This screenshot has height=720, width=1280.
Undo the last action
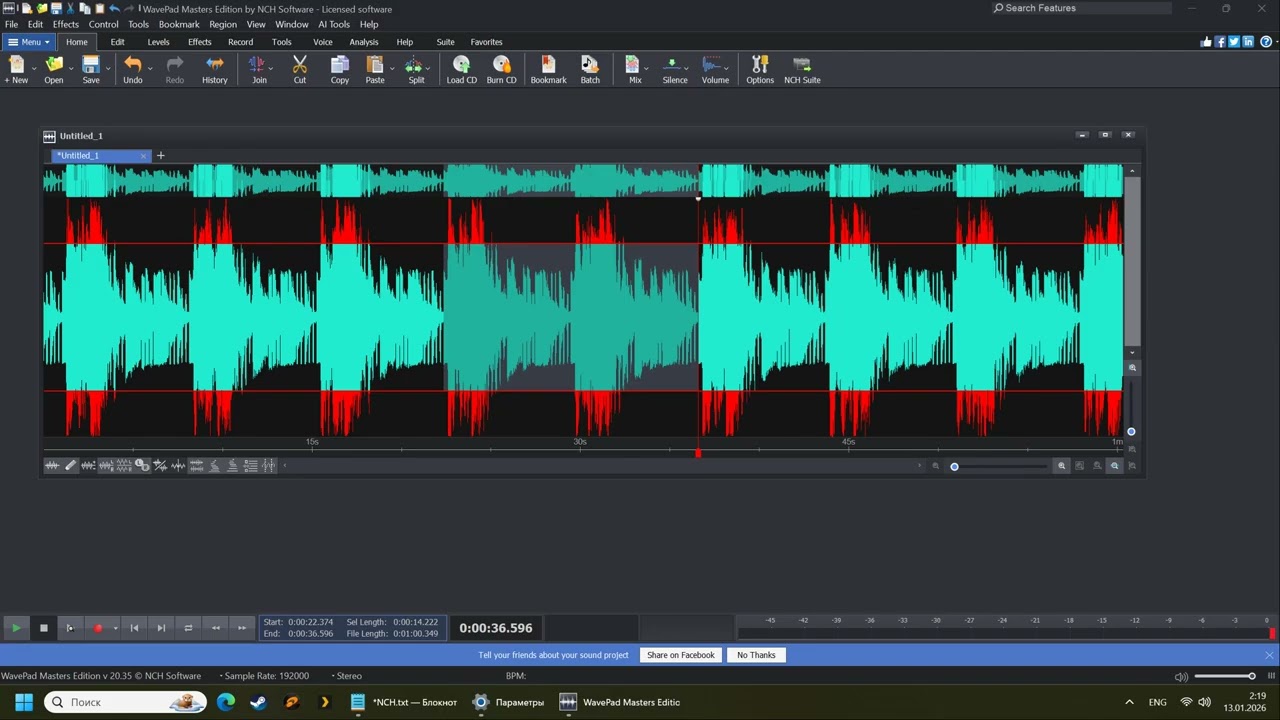click(x=132, y=70)
